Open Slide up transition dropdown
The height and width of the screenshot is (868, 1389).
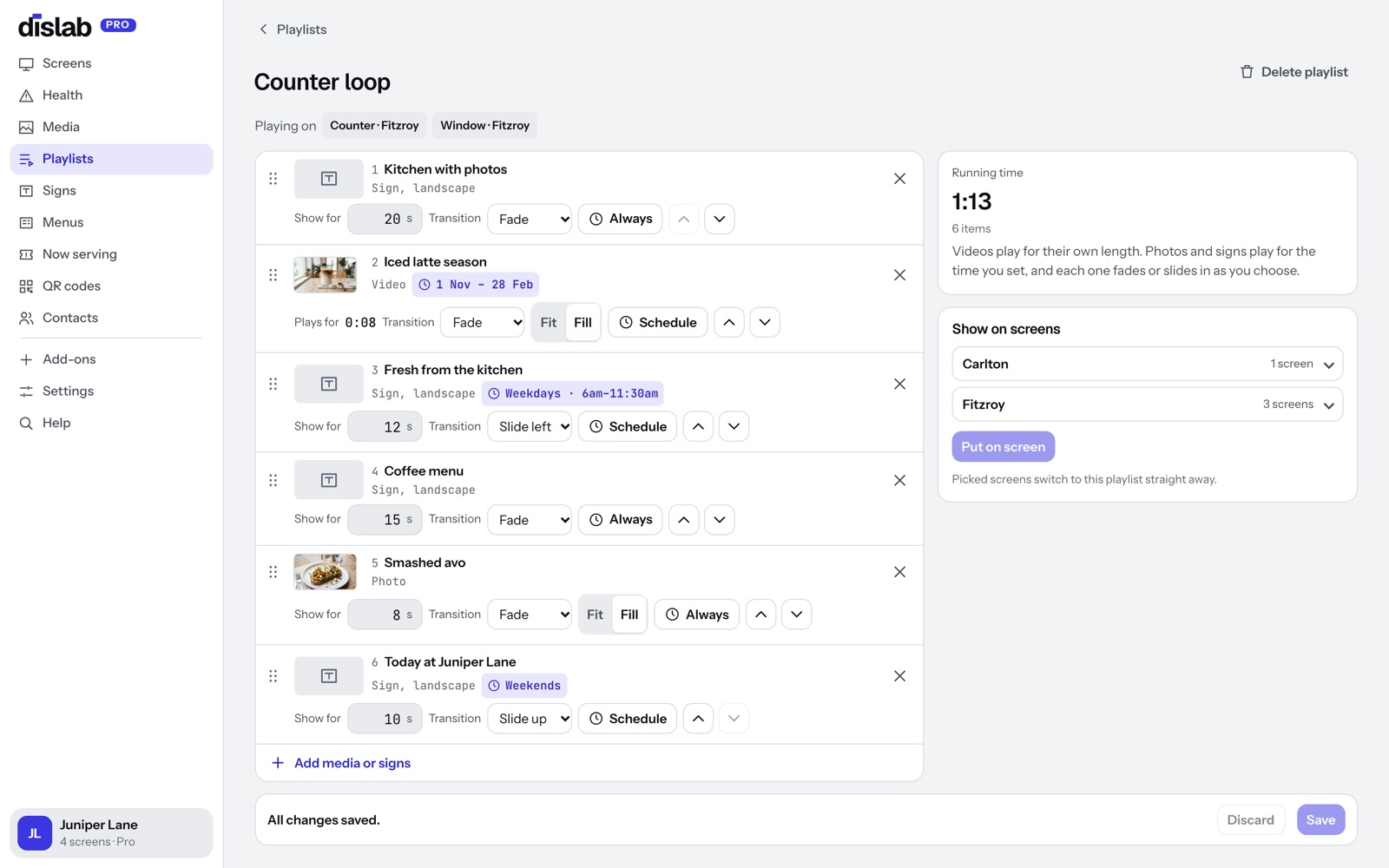click(530, 719)
